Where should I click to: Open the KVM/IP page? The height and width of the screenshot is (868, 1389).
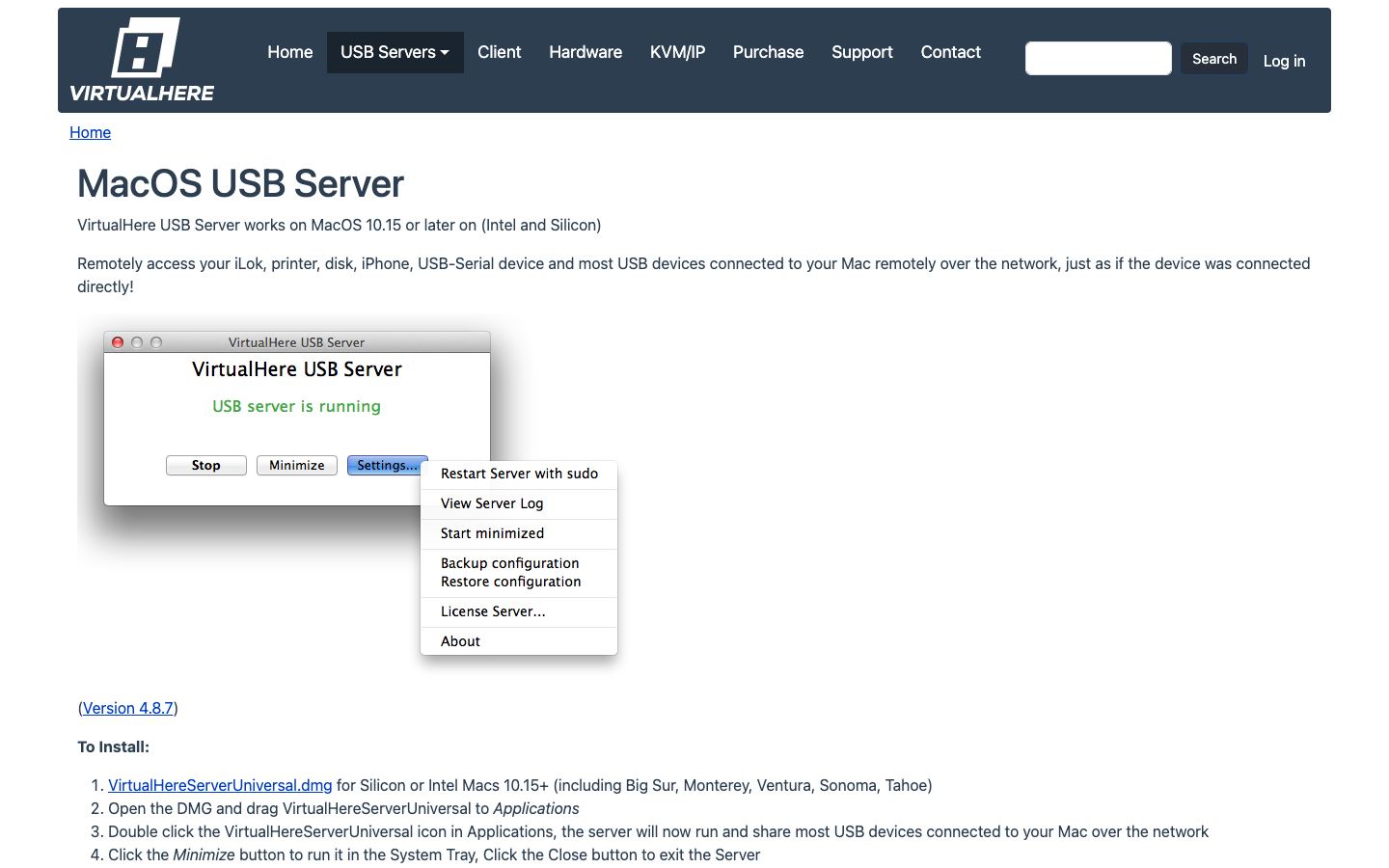677,52
